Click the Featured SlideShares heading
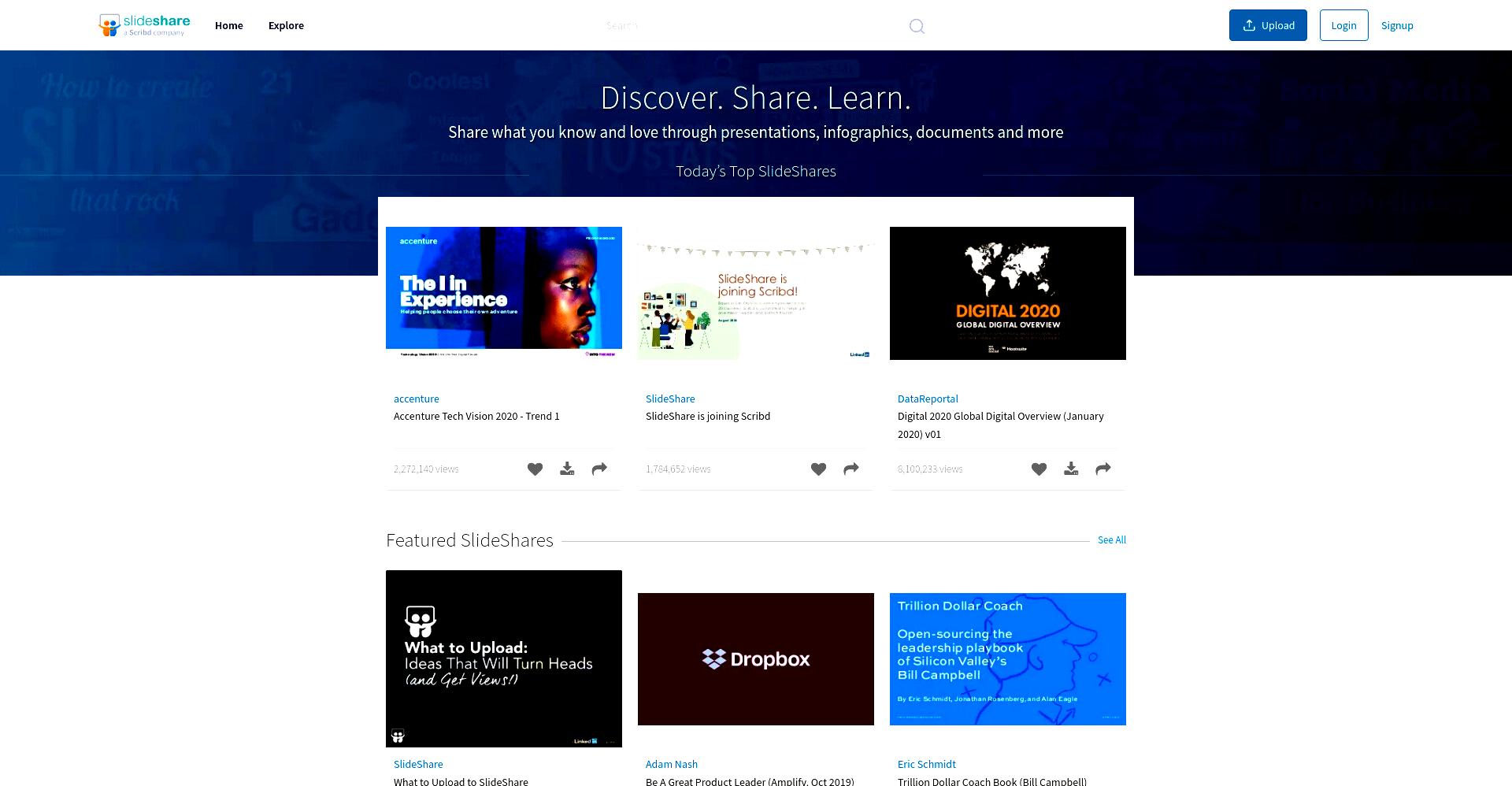The image size is (1512, 786). (x=469, y=540)
